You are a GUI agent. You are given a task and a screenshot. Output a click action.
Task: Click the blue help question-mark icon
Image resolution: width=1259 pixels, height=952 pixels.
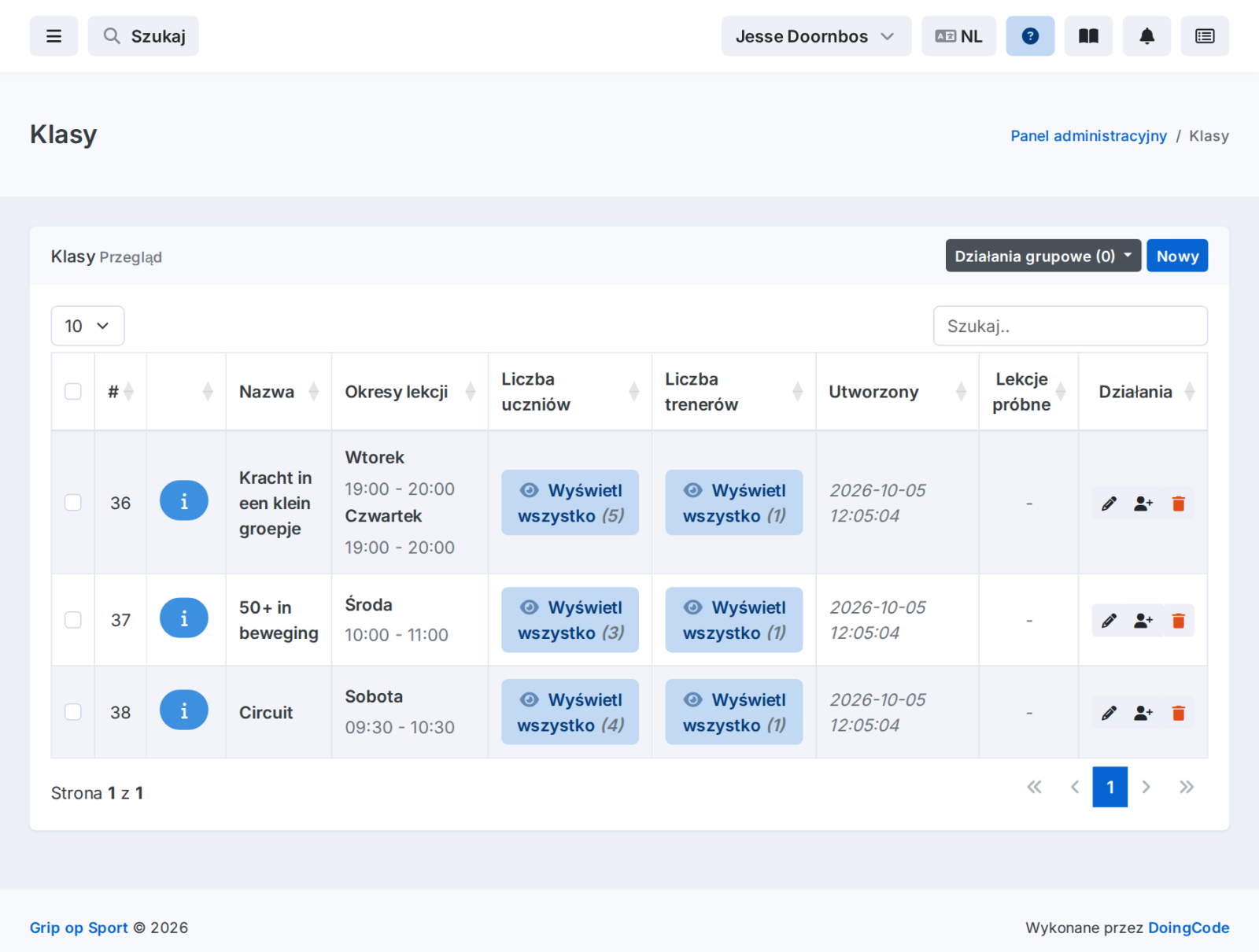[1030, 36]
